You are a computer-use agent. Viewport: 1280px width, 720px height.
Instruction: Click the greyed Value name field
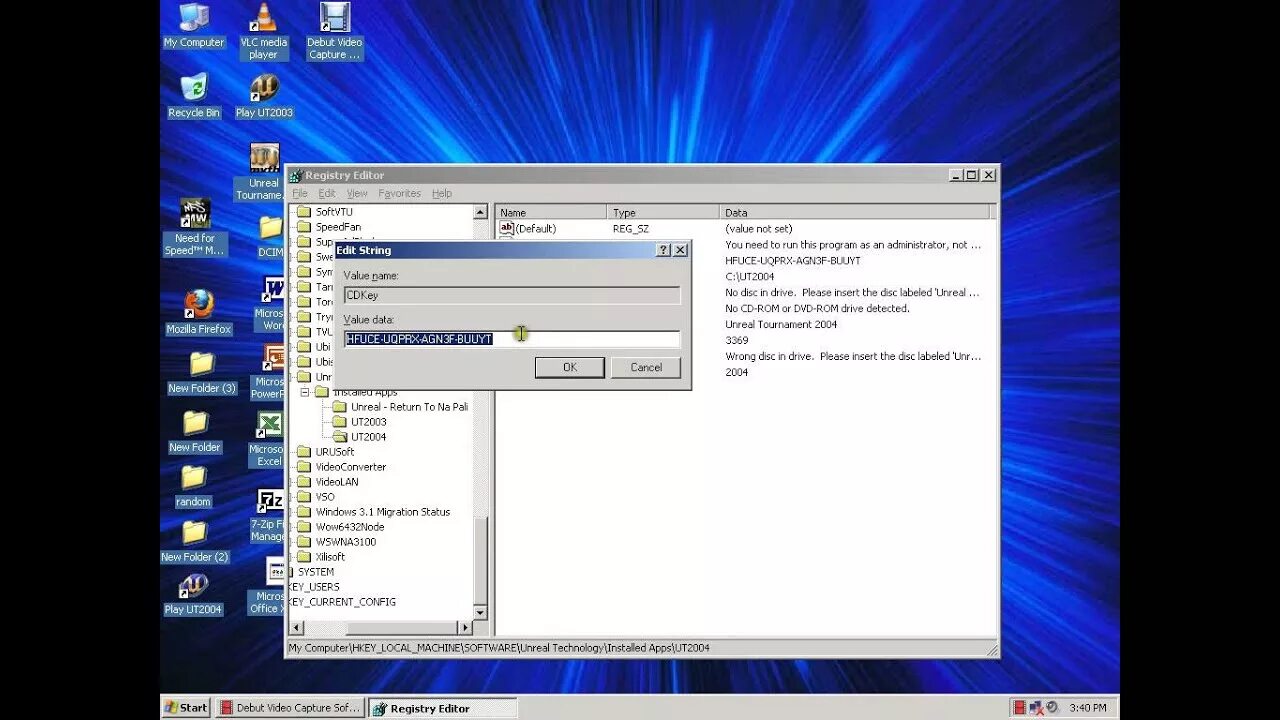click(x=512, y=295)
